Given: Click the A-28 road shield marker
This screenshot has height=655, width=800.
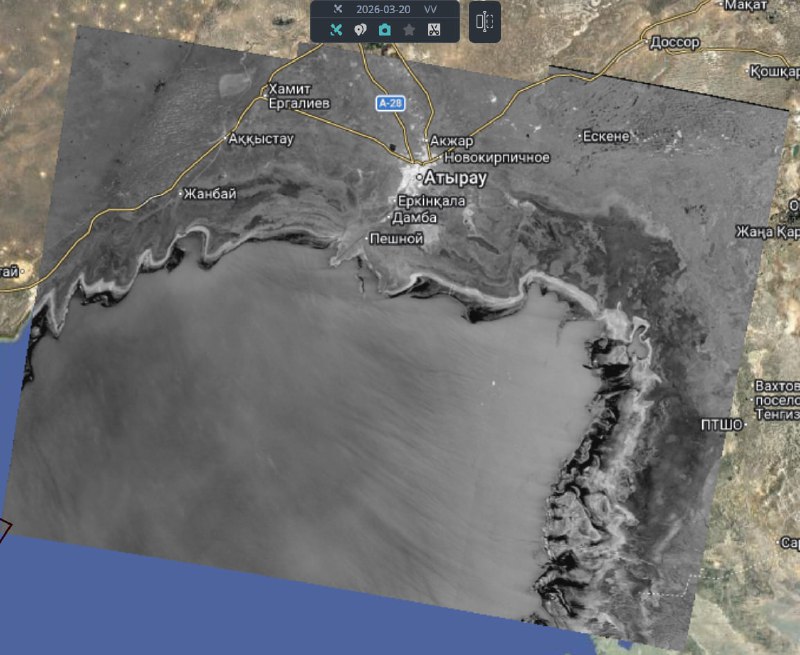Looking at the screenshot, I should click(390, 103).
